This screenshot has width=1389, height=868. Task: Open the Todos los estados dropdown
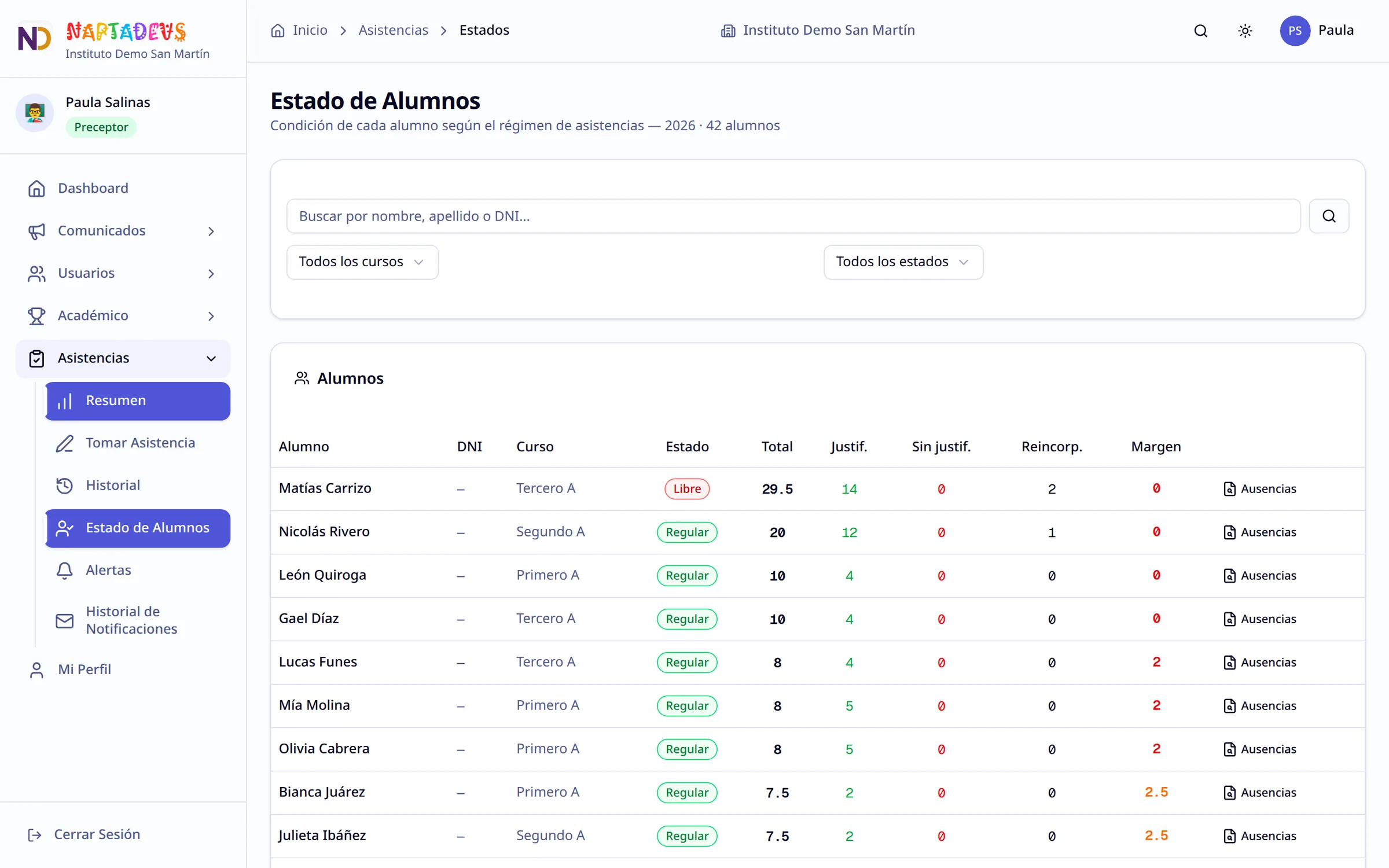point(903,262)
